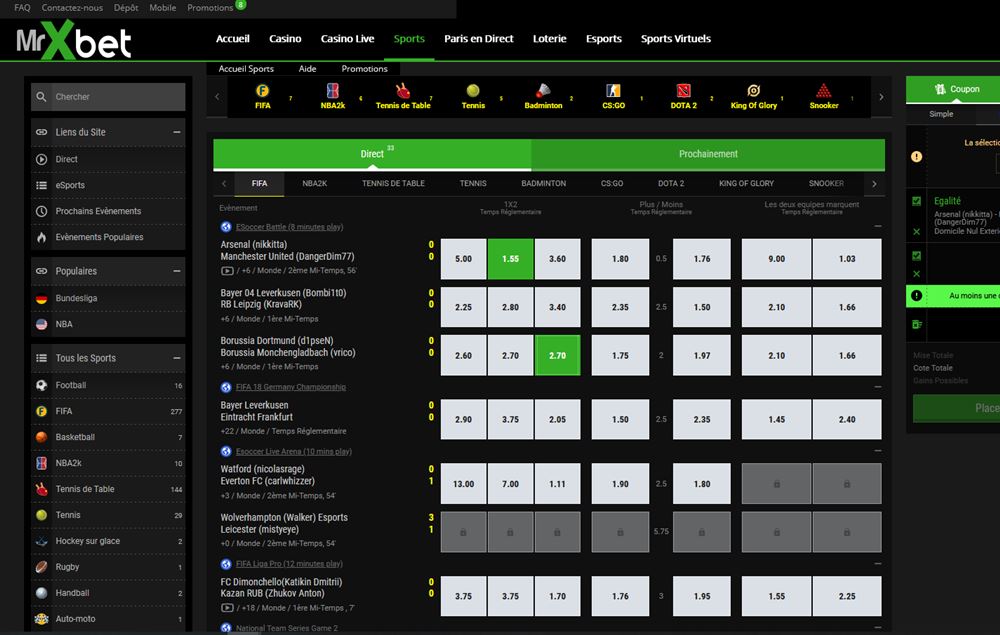This screenshot has height=635, width=1000.
Task: Switch to the Prochainement tab
Action: (x=708, y=154)
